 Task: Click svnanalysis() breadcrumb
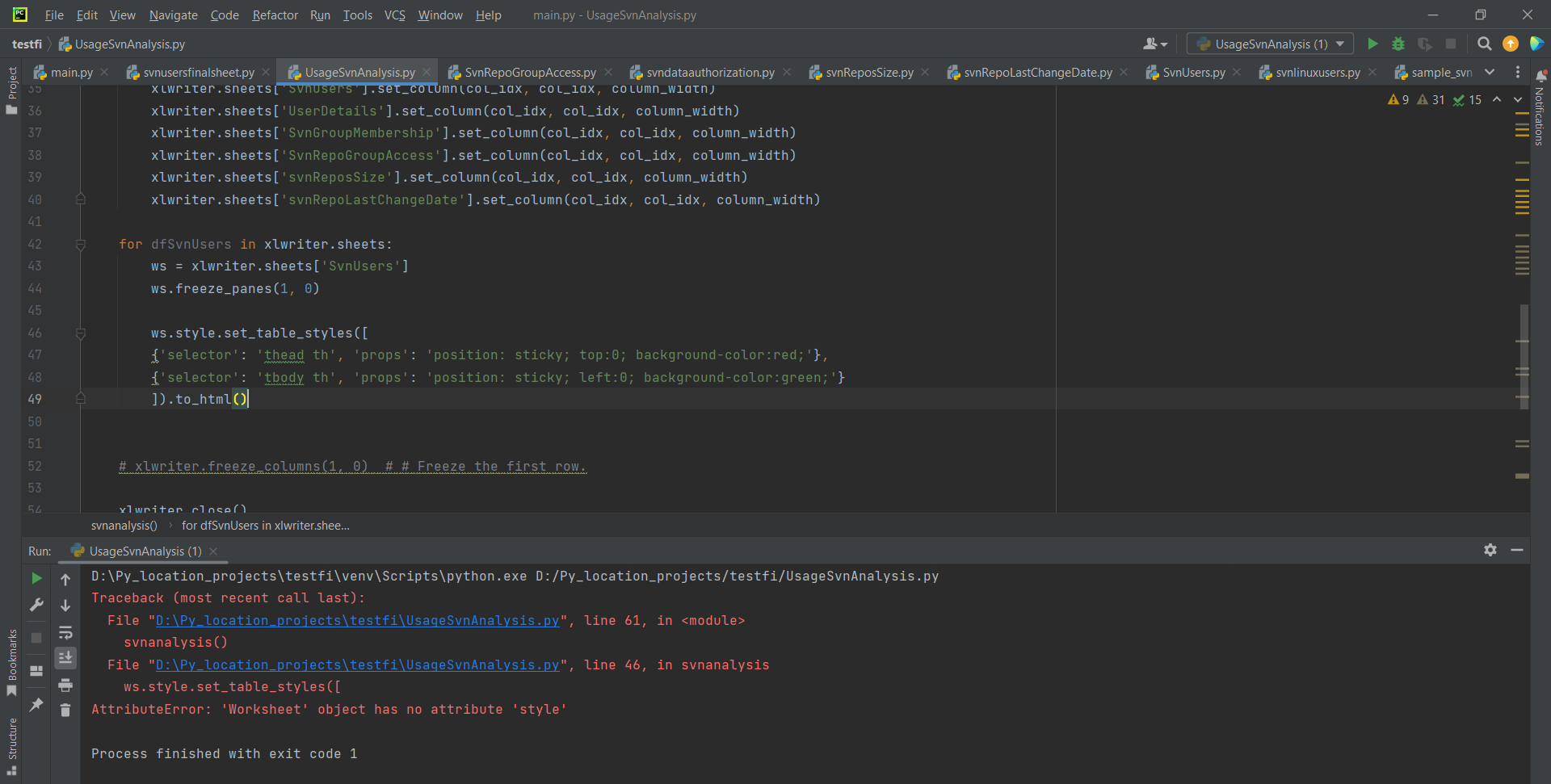(124, 525)
